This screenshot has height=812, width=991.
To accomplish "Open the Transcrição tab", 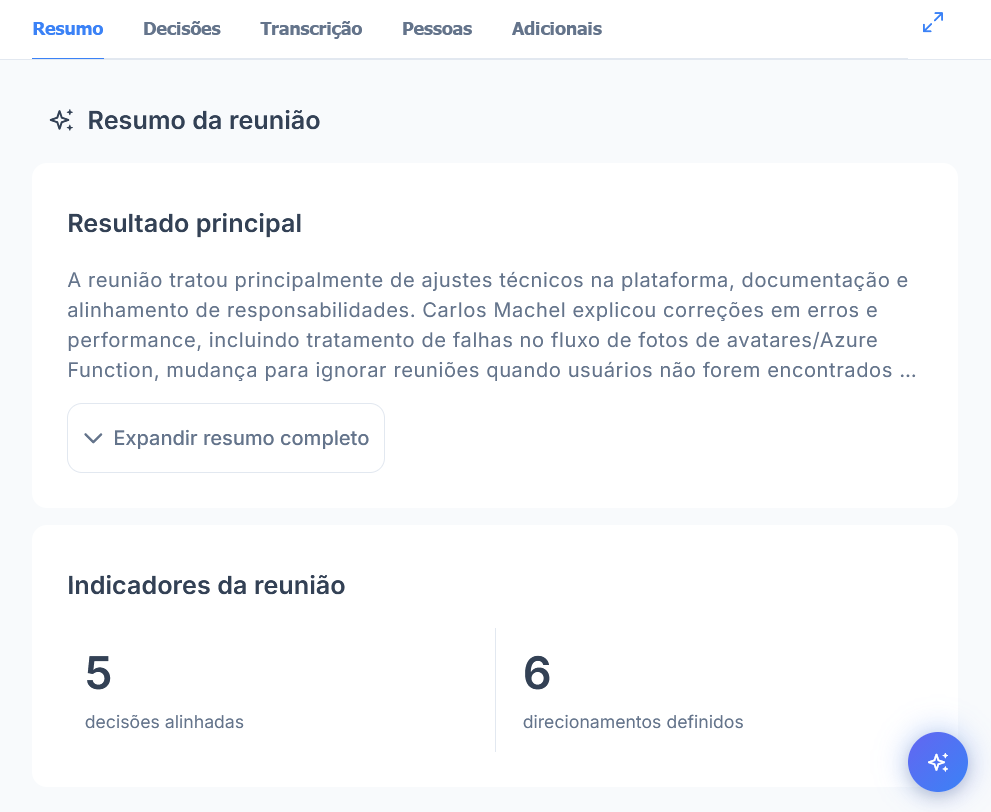I will pyautogui.click(x=311, y=29).
